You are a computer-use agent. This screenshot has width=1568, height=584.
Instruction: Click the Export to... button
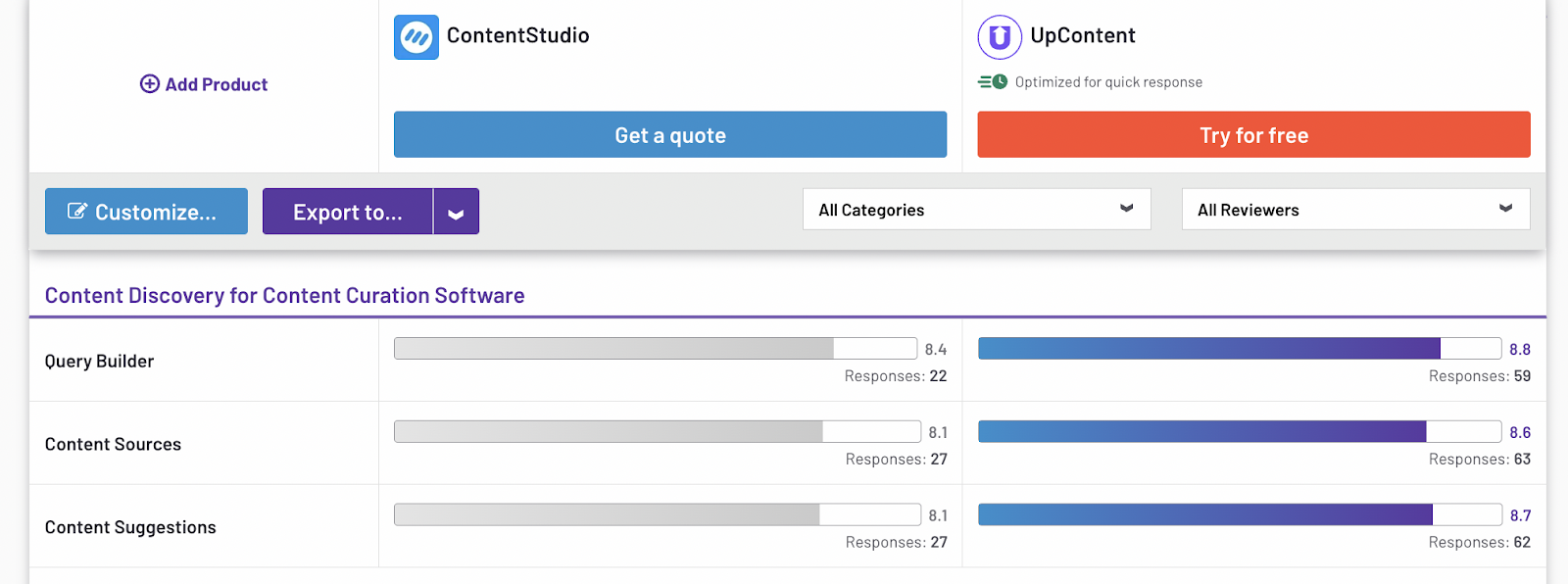coord(348,213)
